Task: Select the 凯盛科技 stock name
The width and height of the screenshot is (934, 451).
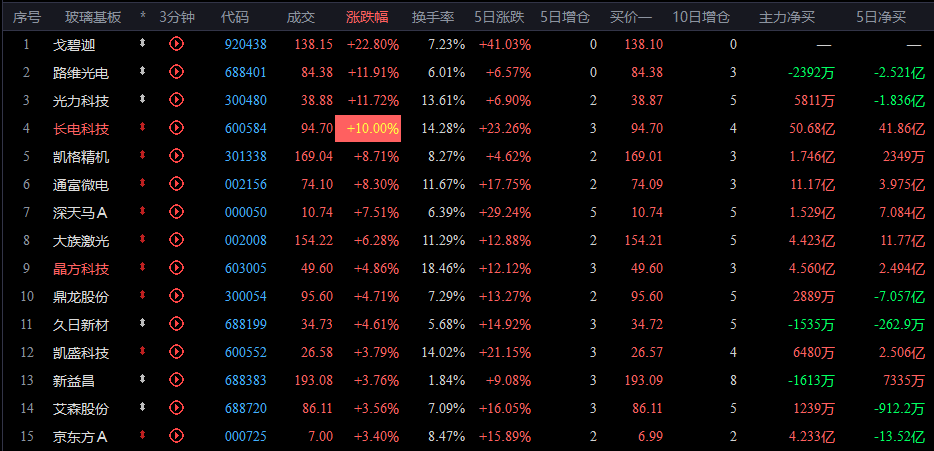Action: point(81,353)
